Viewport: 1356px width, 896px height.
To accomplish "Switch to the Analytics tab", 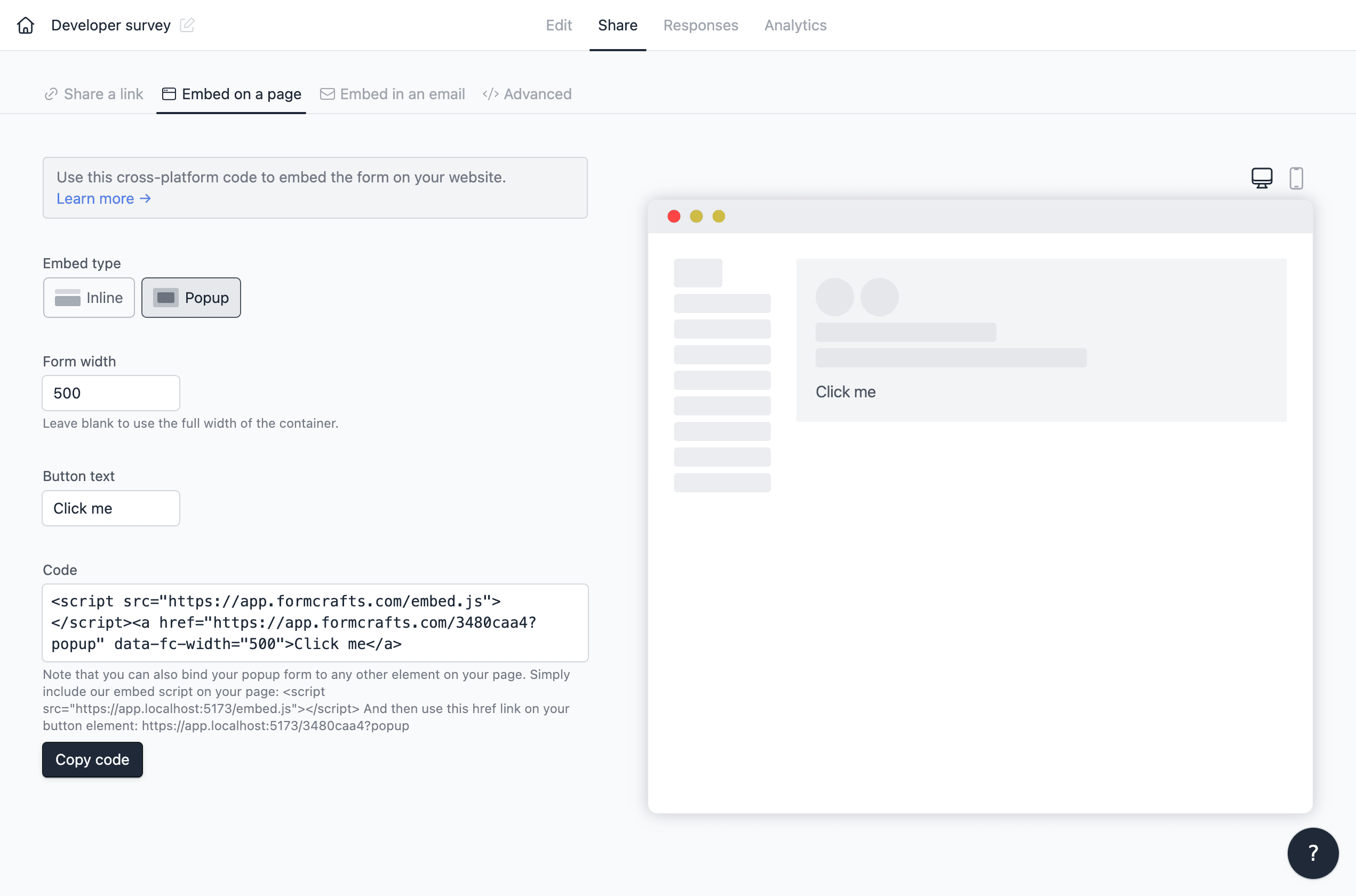I will [796, 25].
